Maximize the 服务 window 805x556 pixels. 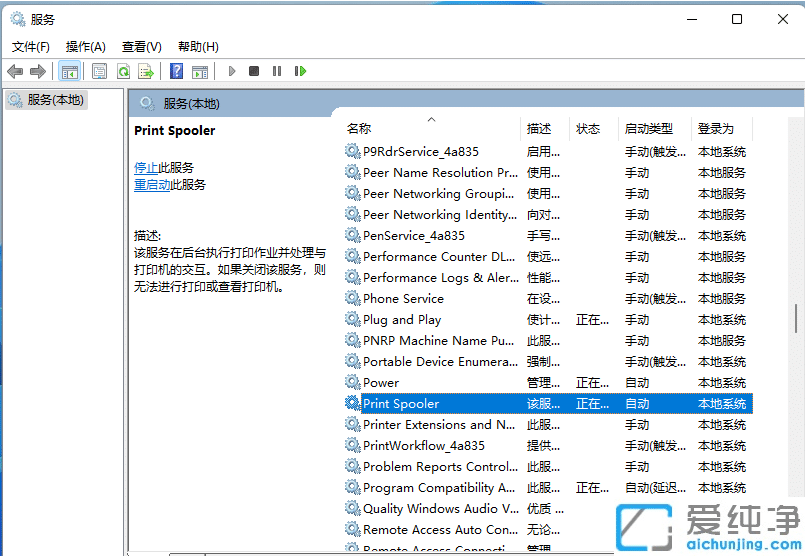(737, 20)
